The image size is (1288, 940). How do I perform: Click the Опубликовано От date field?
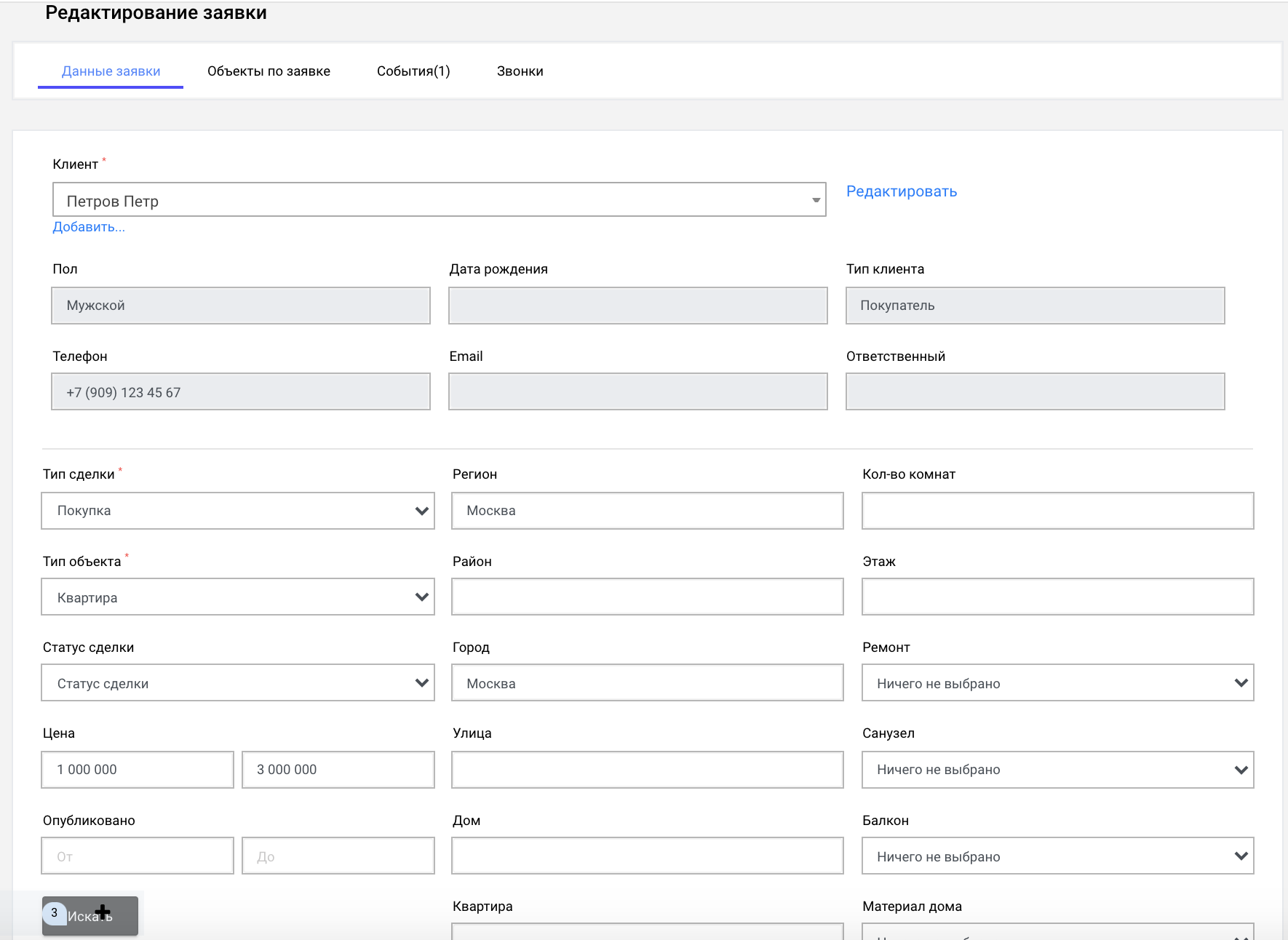point(138,856)
